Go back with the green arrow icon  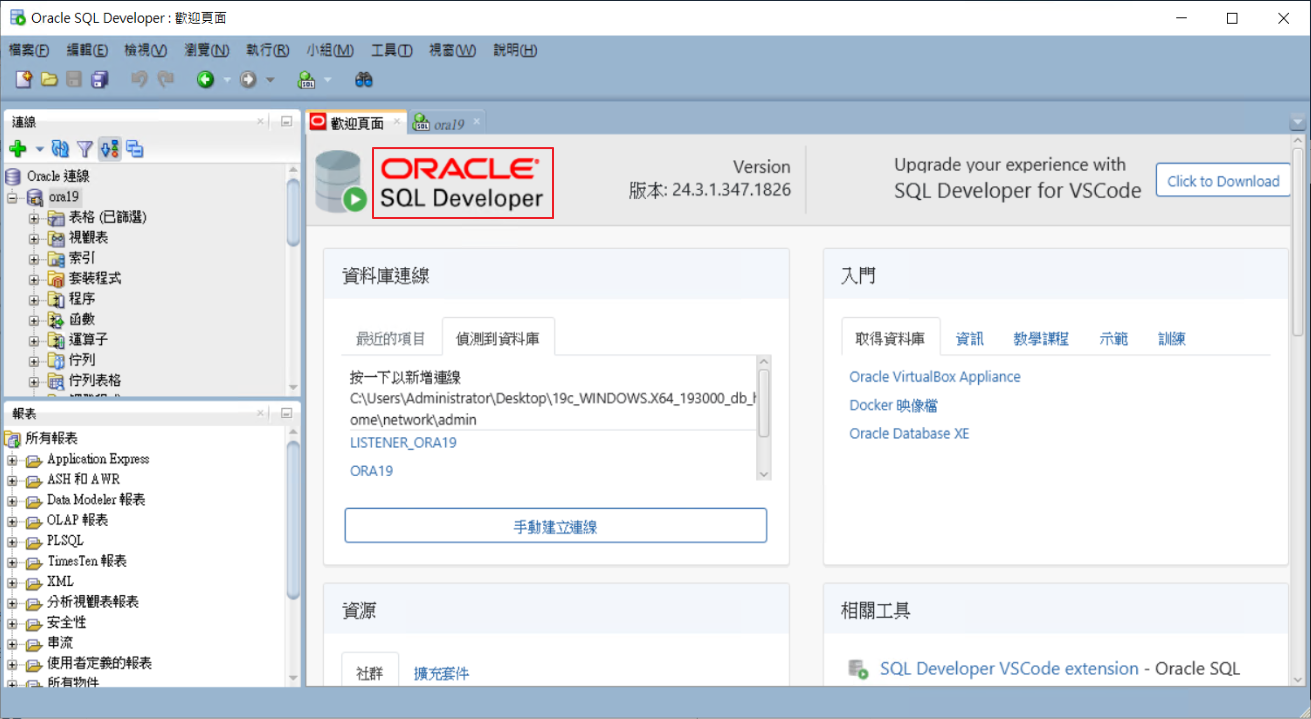[x=205, y=80]
